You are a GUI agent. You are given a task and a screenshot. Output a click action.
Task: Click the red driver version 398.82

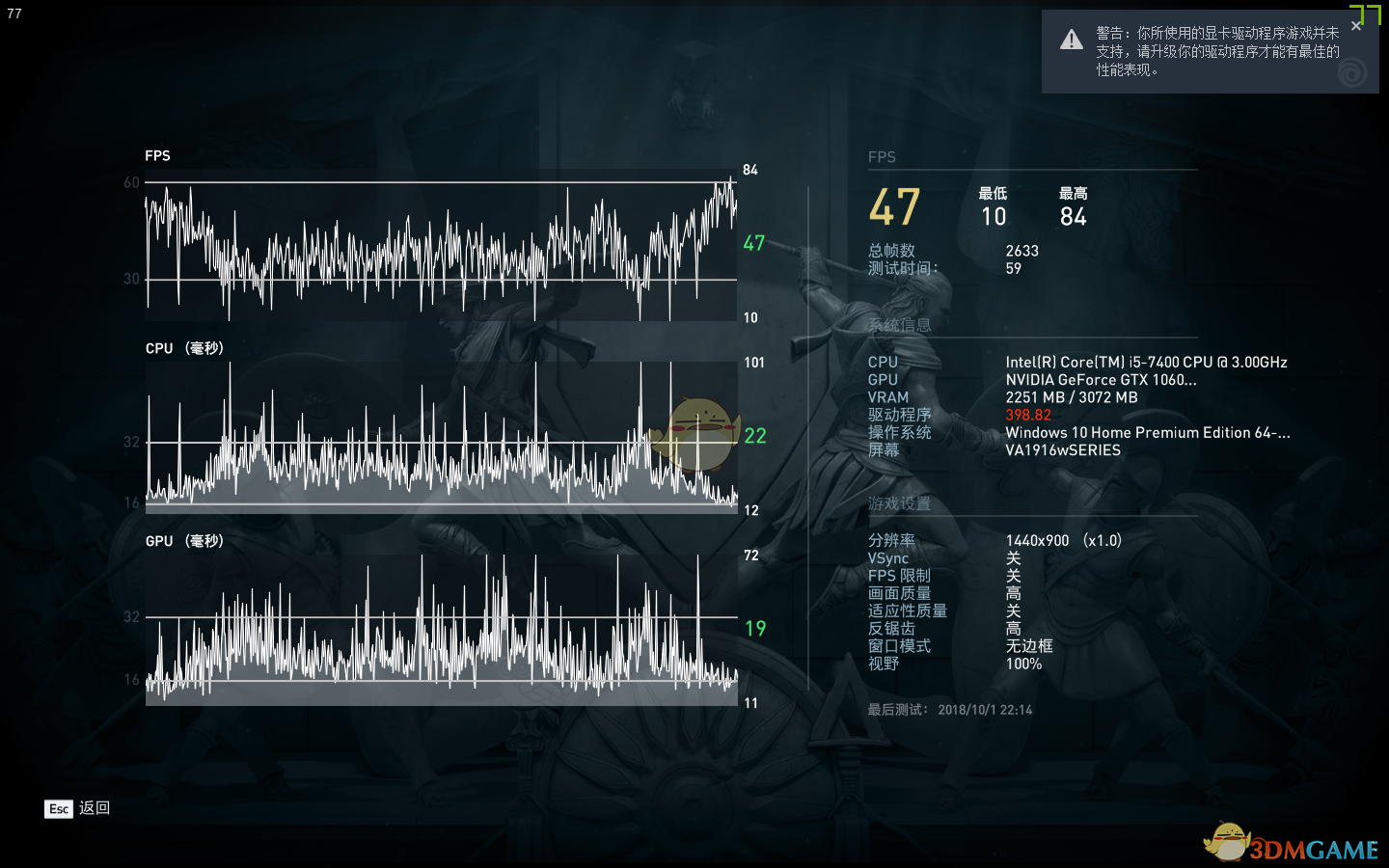point(1028,415)
